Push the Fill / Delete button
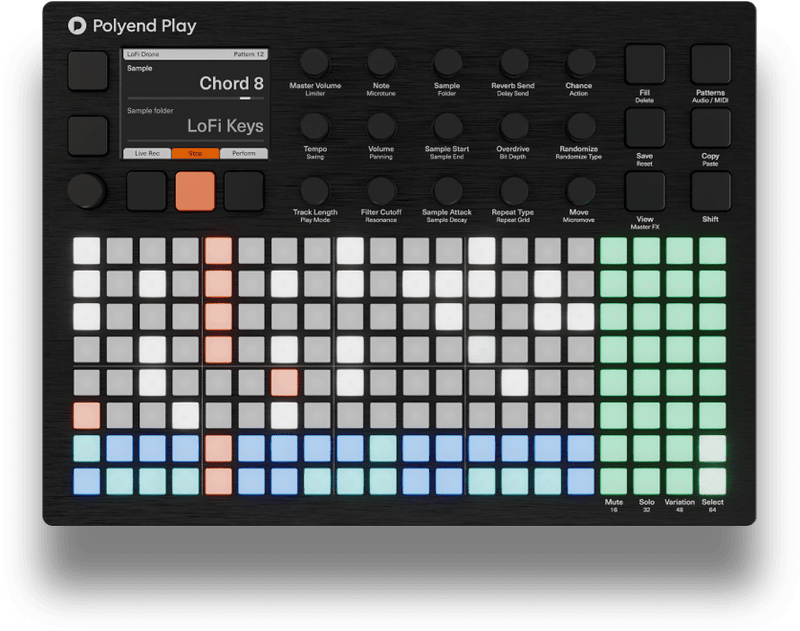 click(645, 64)
